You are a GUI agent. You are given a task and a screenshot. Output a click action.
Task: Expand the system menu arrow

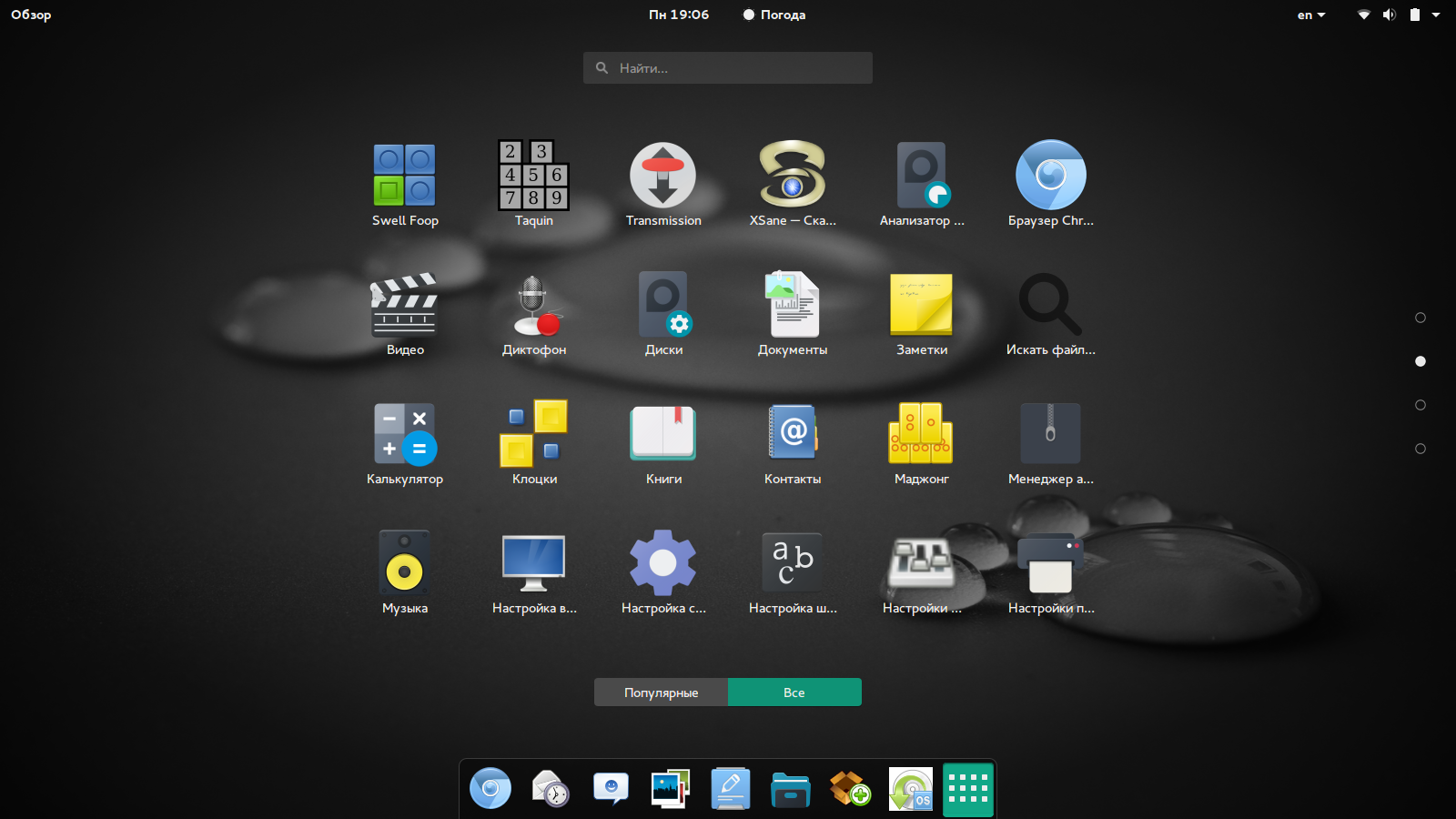point(1436,15)
